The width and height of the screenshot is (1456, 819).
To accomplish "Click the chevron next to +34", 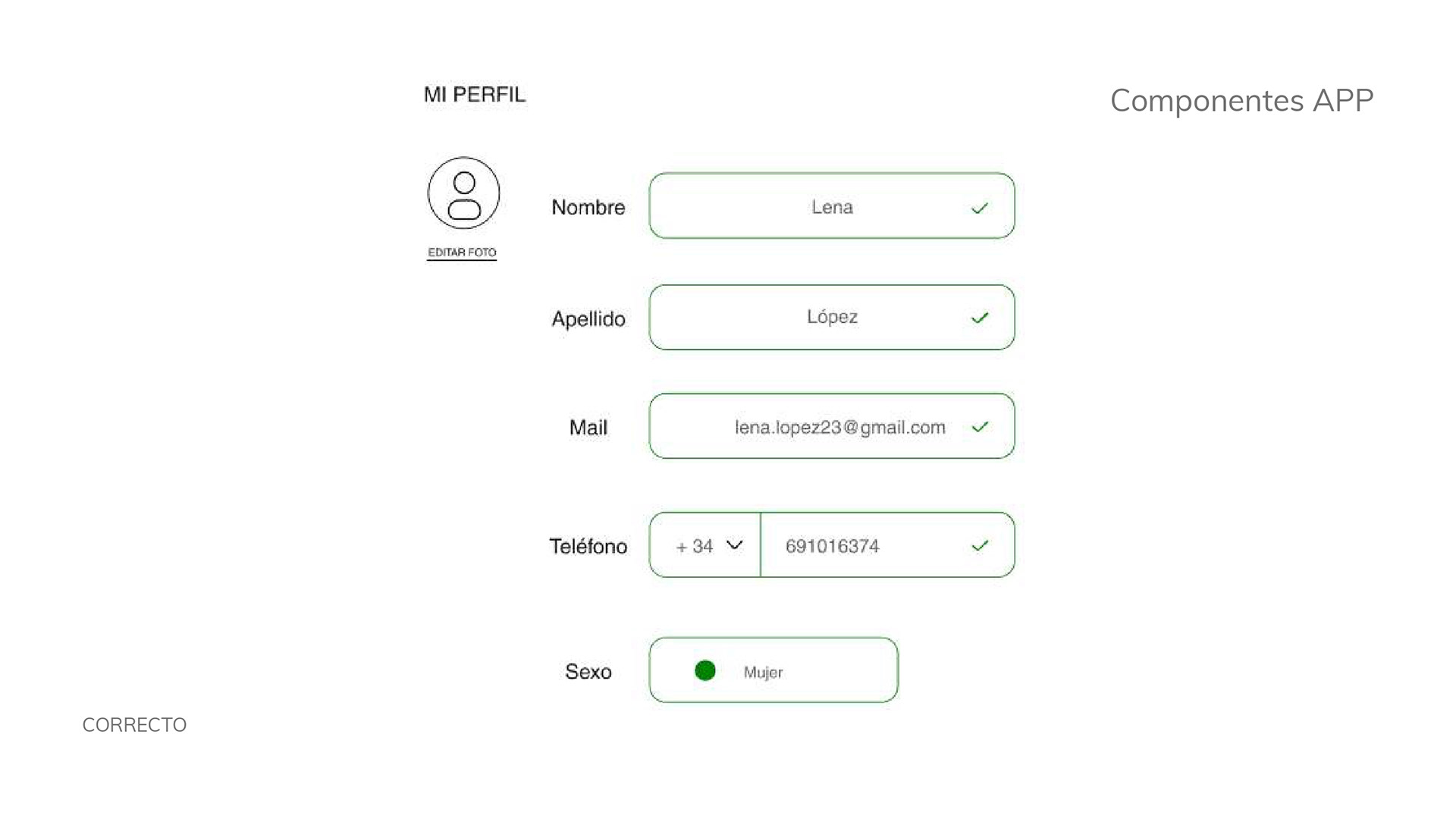I will 734,544.
